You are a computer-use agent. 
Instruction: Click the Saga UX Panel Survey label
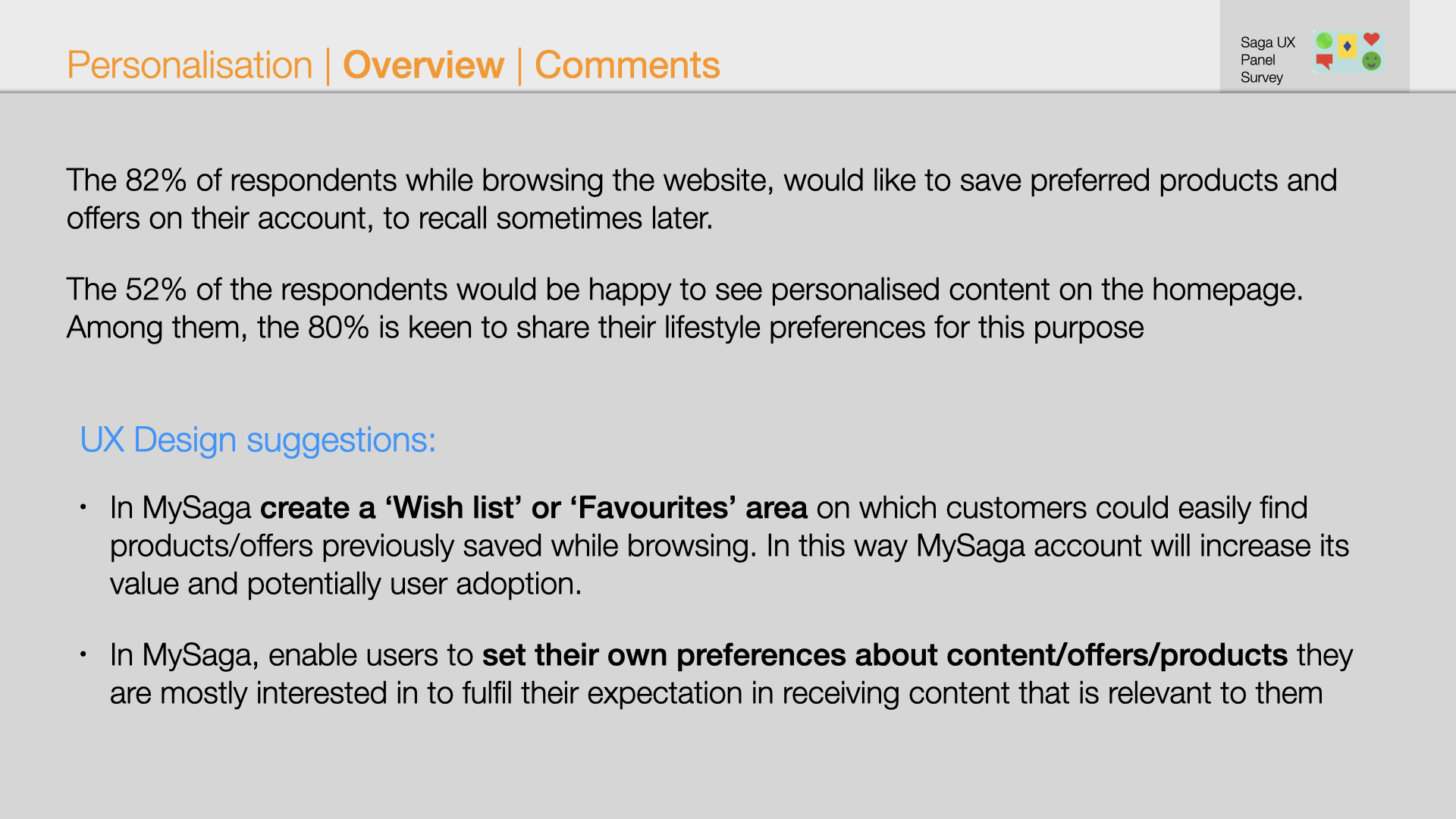[x=1267, y=60]
